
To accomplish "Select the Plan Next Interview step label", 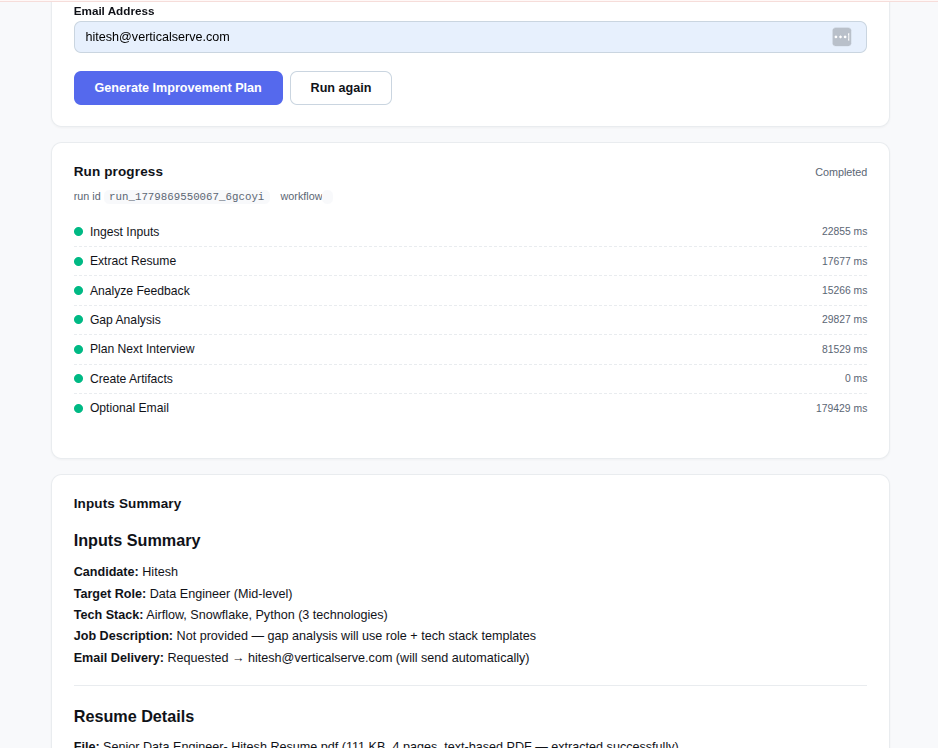I will point(142,349).
